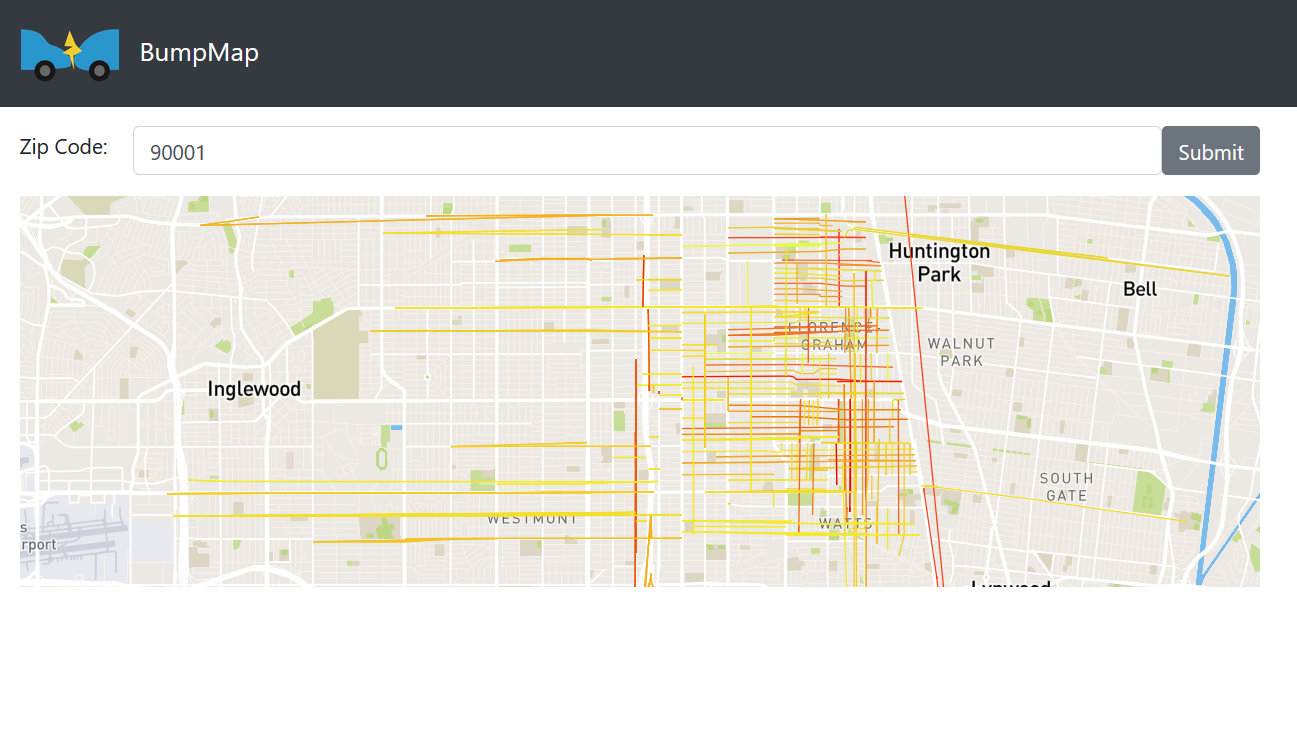Click the Watts label on the map
The height and width of the screenshot is (730, 1297).
click(x=847, y=523)
